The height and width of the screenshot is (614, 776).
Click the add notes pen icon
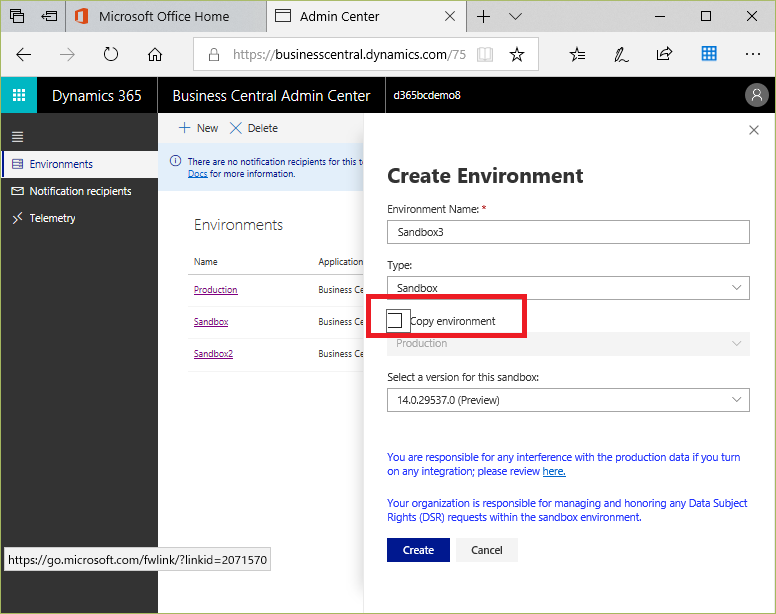[621, 54]
